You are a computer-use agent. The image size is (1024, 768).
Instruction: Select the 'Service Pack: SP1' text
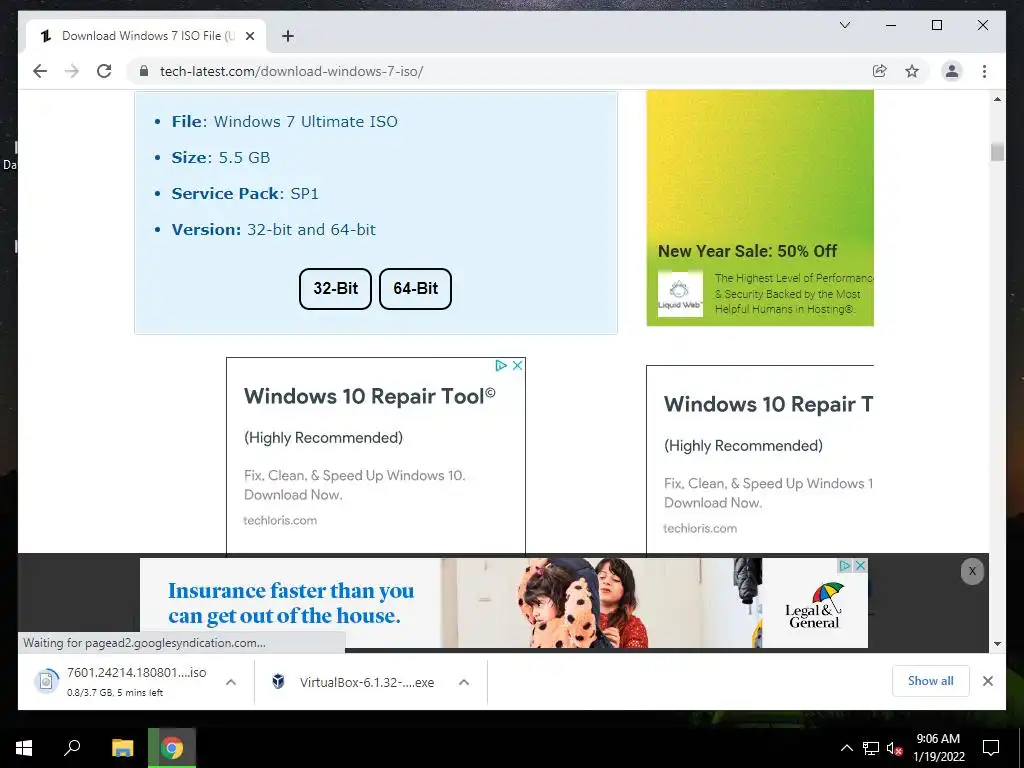click(x=245, y=193)
